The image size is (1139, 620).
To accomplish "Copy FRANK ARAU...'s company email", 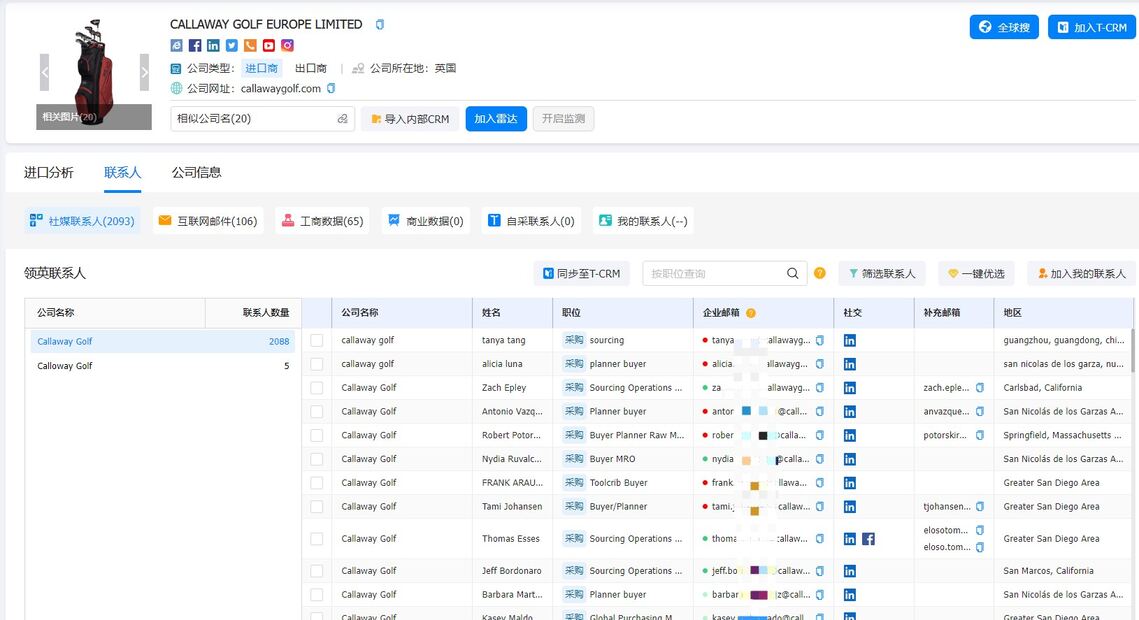I will [820, 483].
